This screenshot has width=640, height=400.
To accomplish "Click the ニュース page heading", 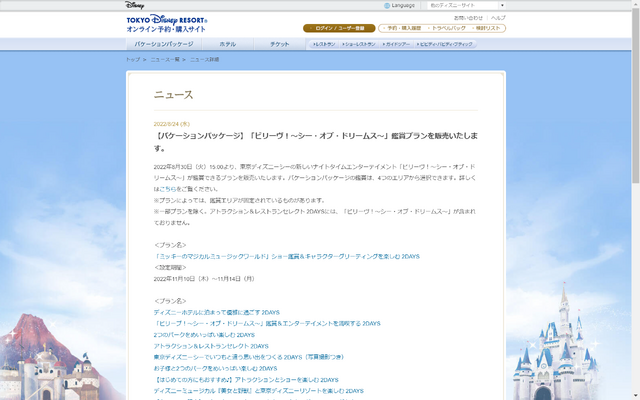I will [173, 95].
